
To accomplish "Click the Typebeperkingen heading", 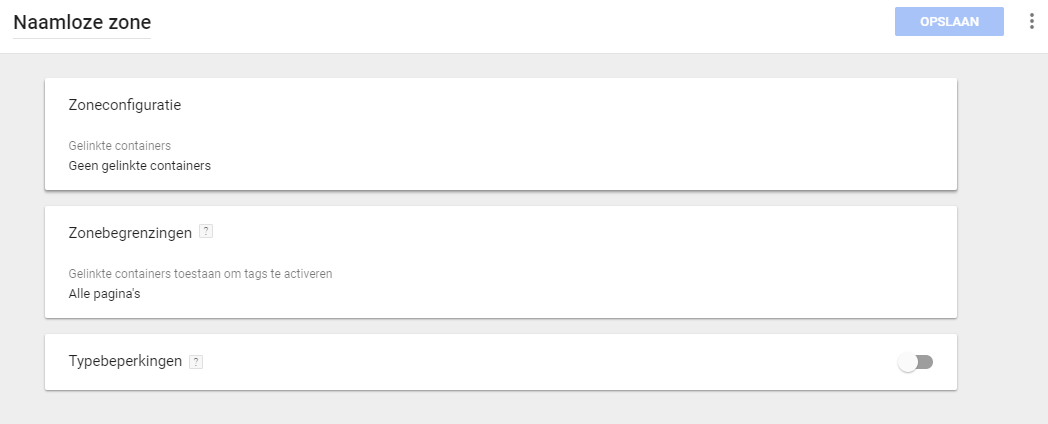I will coord(125,361).
